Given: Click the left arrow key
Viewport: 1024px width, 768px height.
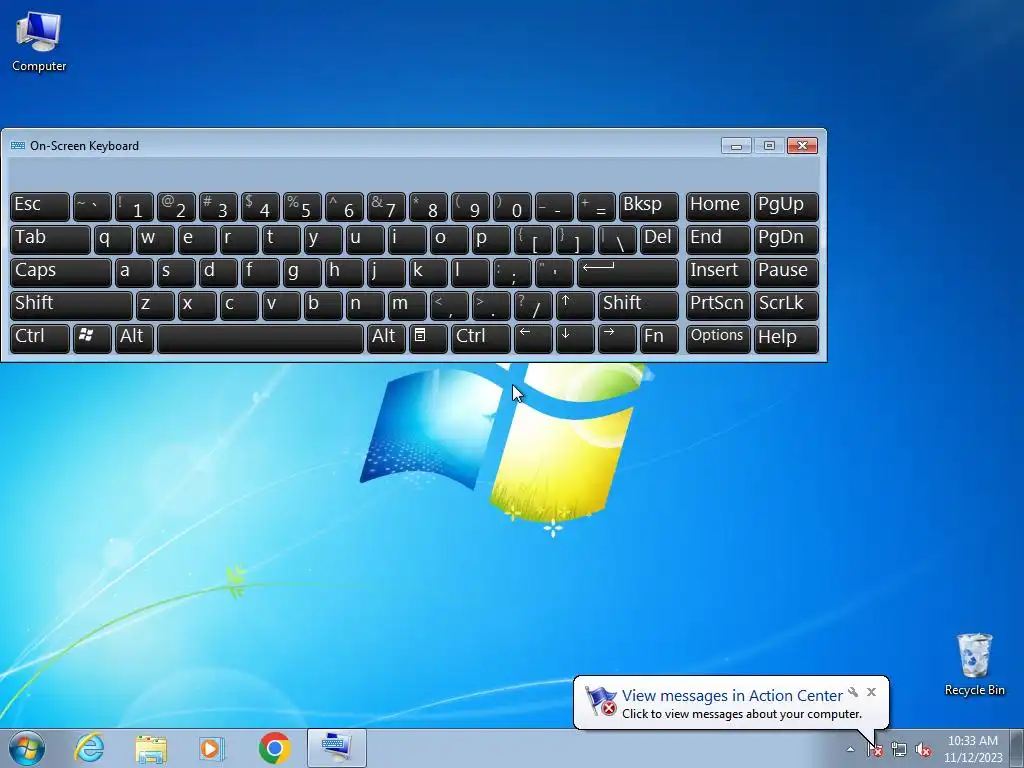Looking at the screenshot, I should [533, 338].
